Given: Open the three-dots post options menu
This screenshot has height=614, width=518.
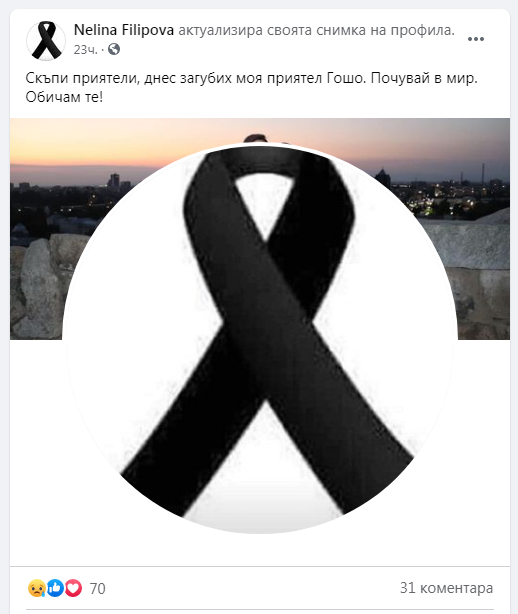Looking at the screenshot, I should (x=476, y=39).
